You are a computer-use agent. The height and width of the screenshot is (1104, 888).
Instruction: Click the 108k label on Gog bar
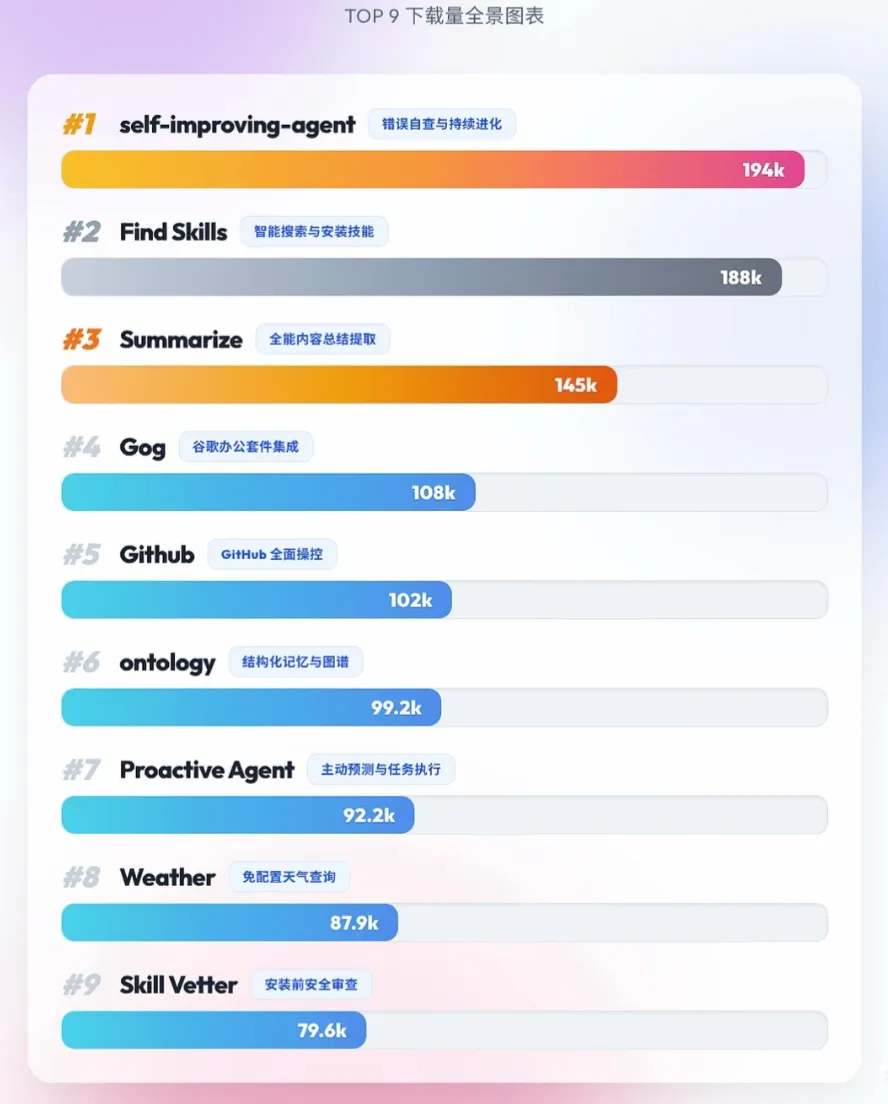(434, 493)
